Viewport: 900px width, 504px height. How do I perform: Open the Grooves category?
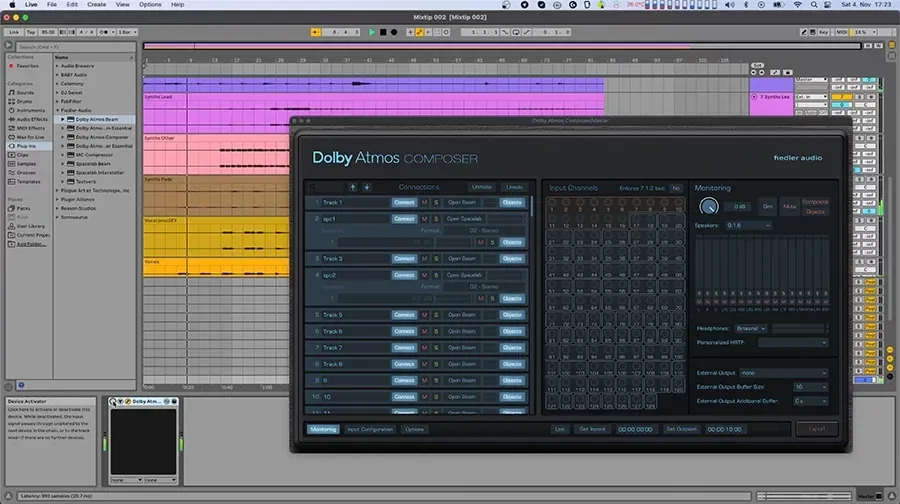(22, 172)
